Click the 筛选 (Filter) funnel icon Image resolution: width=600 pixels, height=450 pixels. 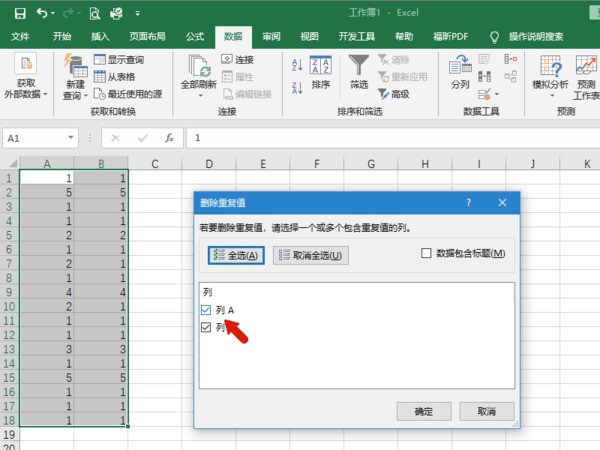point(359,66)
